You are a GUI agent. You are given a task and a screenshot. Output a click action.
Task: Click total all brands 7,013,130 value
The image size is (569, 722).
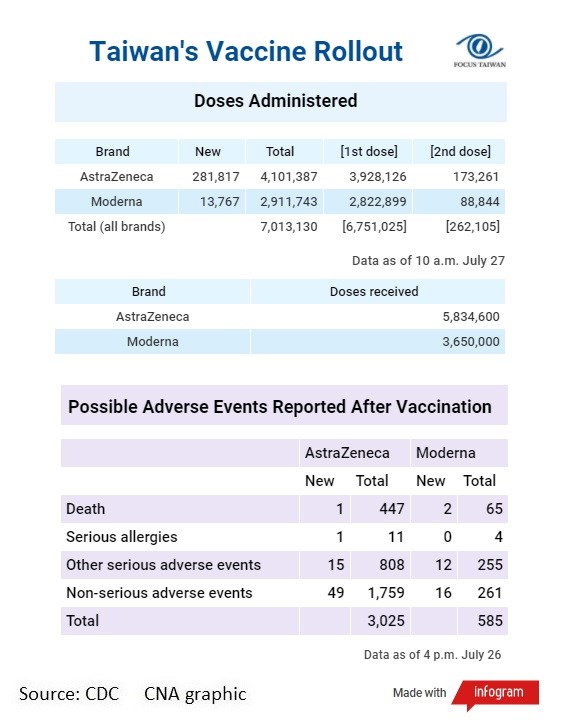tap(289, 227)
